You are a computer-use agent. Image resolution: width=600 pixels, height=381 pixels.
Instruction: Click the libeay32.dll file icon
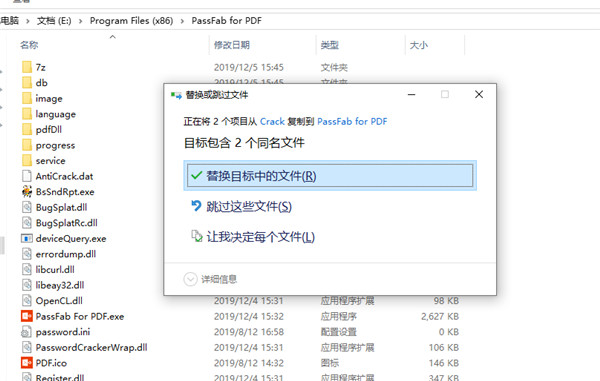[27, 285]
